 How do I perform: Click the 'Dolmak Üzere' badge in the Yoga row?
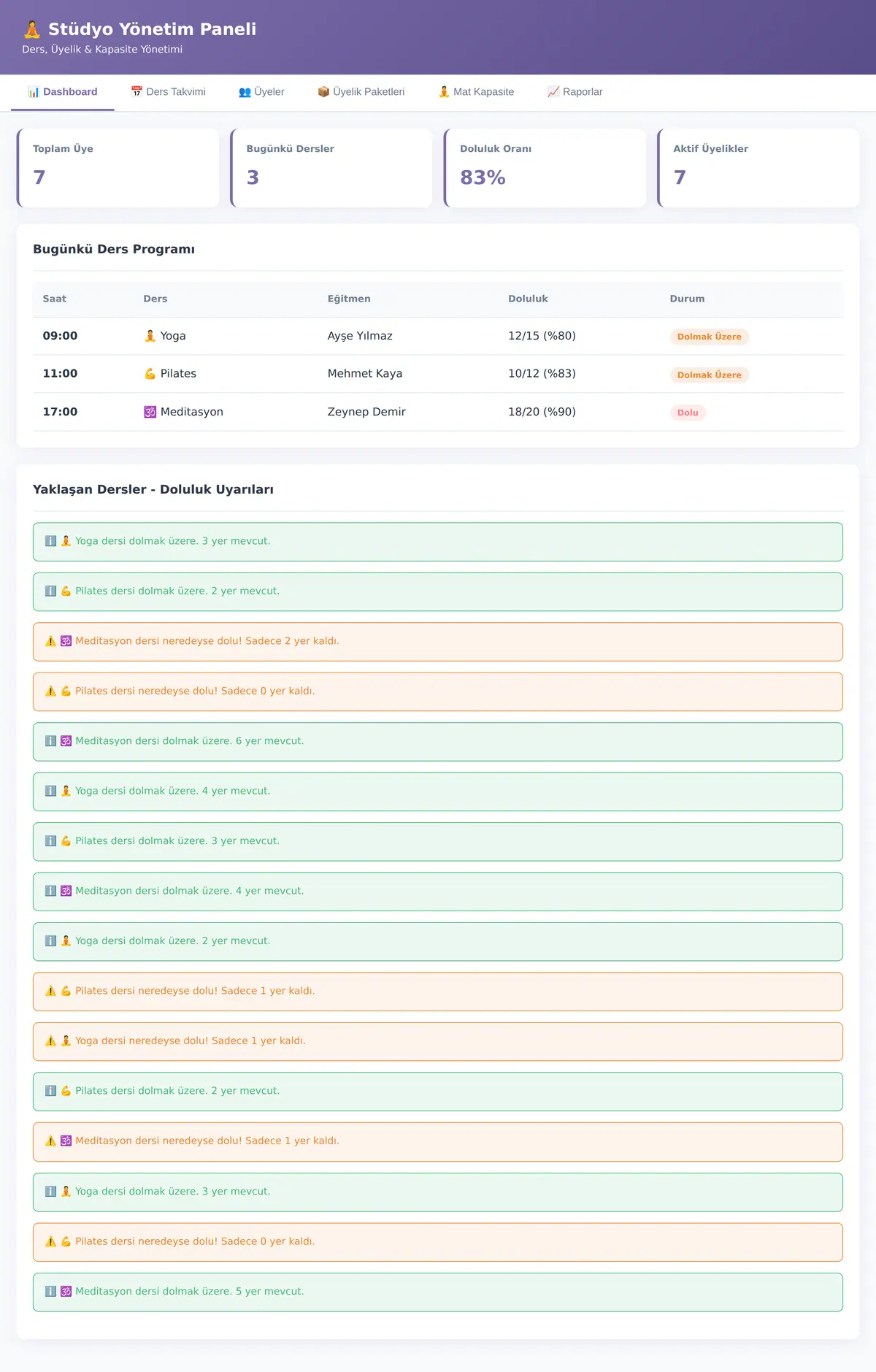[710, 337]
